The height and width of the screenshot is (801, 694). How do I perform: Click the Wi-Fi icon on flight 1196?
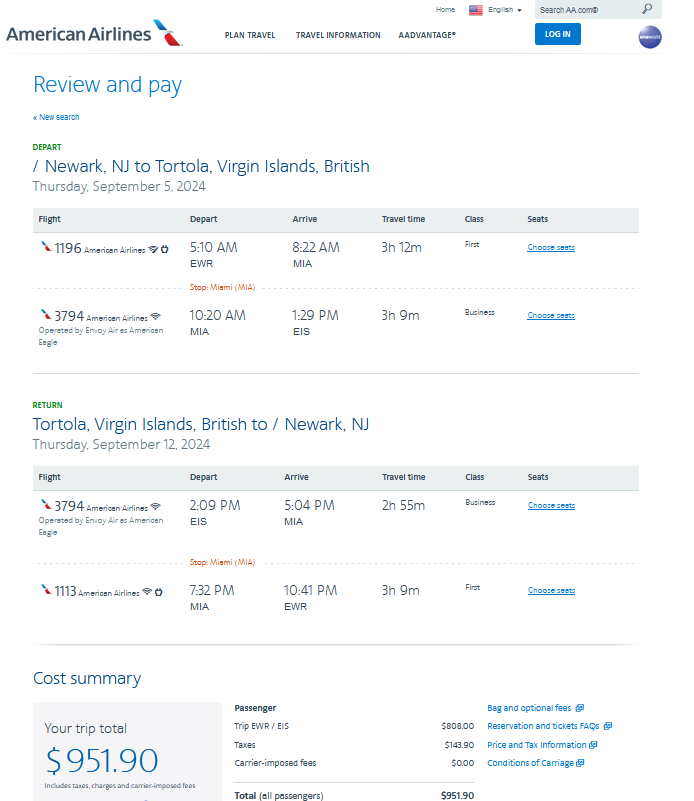(x=151, y=250)
